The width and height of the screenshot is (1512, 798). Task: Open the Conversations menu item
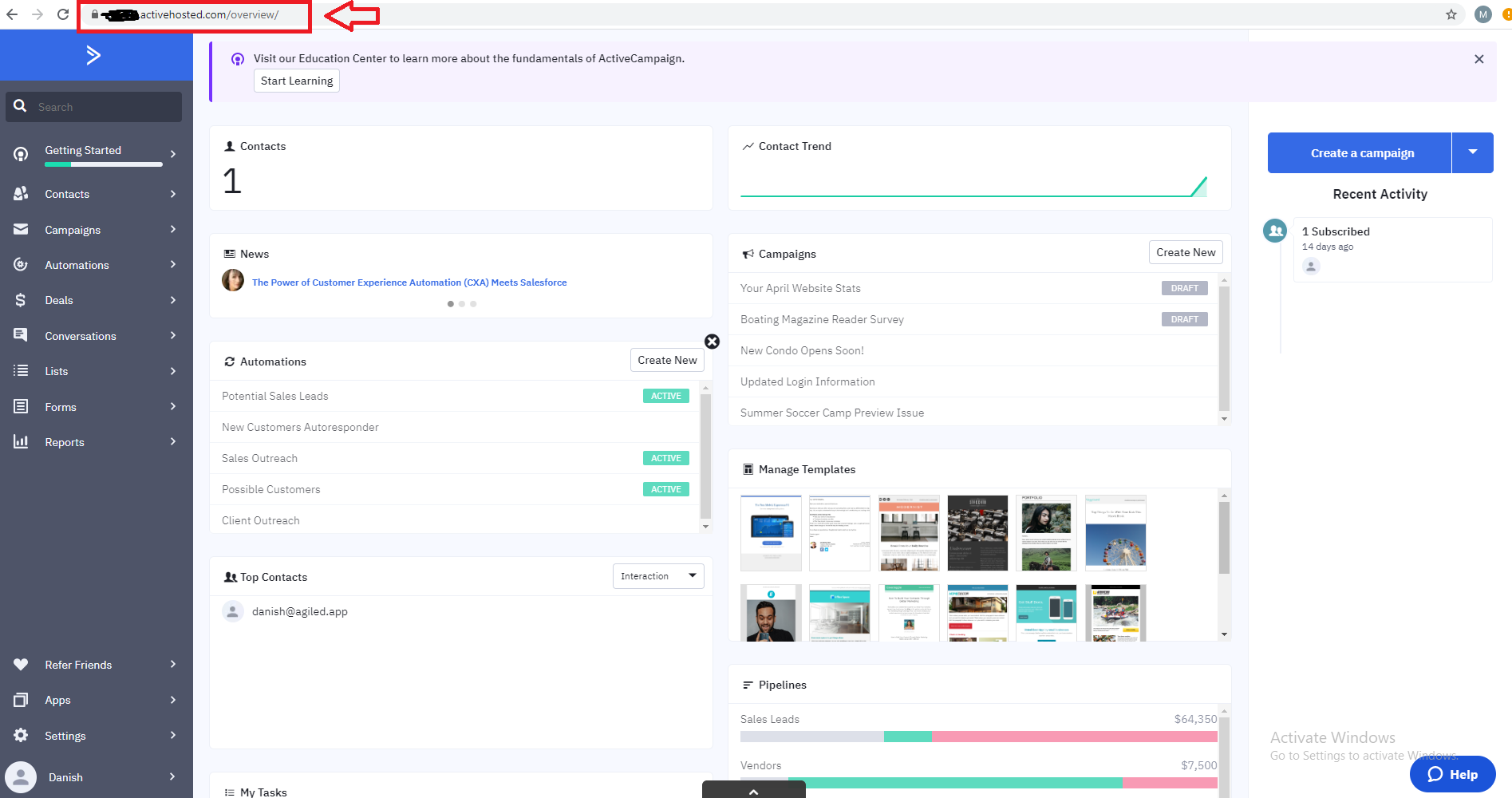(81, 336)
